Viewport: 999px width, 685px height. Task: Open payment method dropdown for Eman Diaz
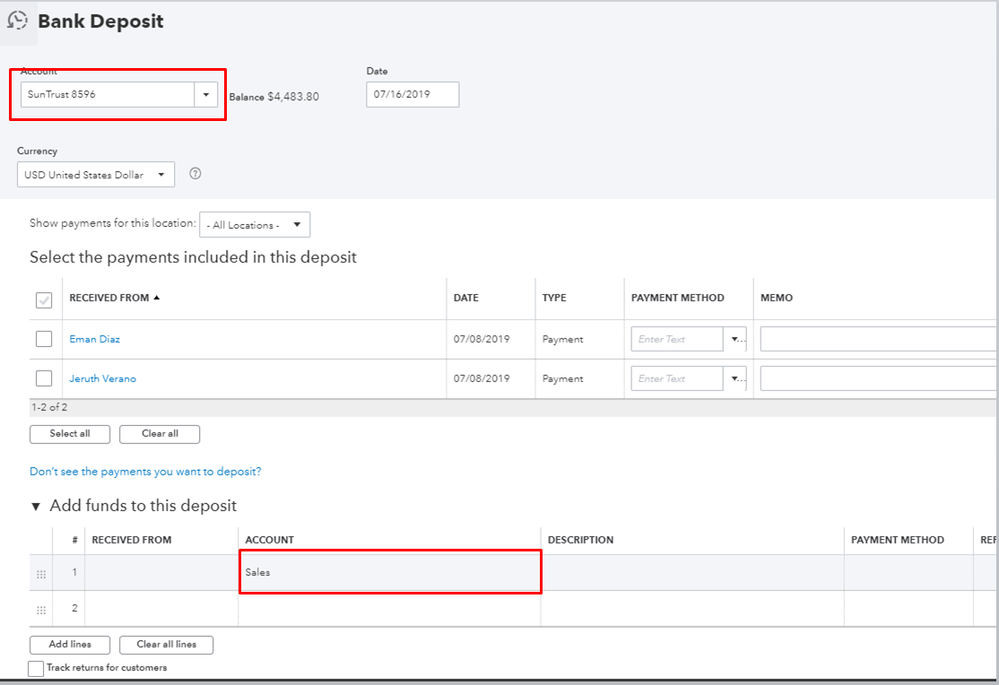737,339
